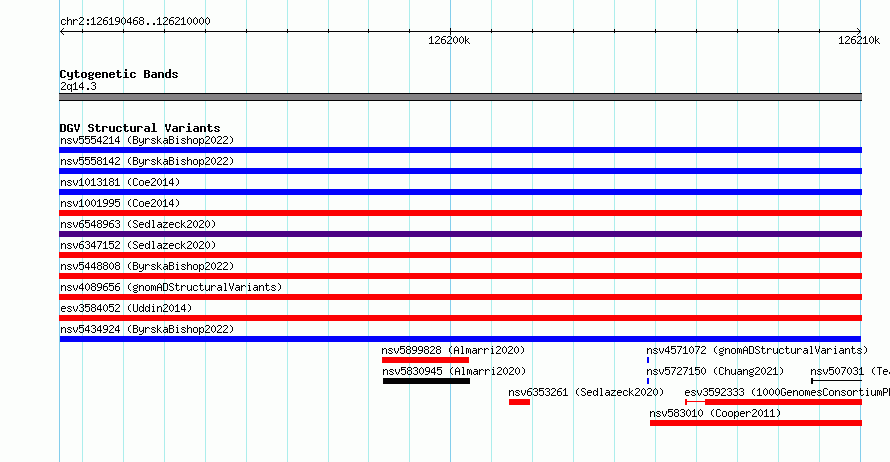The width and height of the screenshot is (890, 462).
Task: Select the red bar under nsv1001995
Action: (x=460, y=213)
